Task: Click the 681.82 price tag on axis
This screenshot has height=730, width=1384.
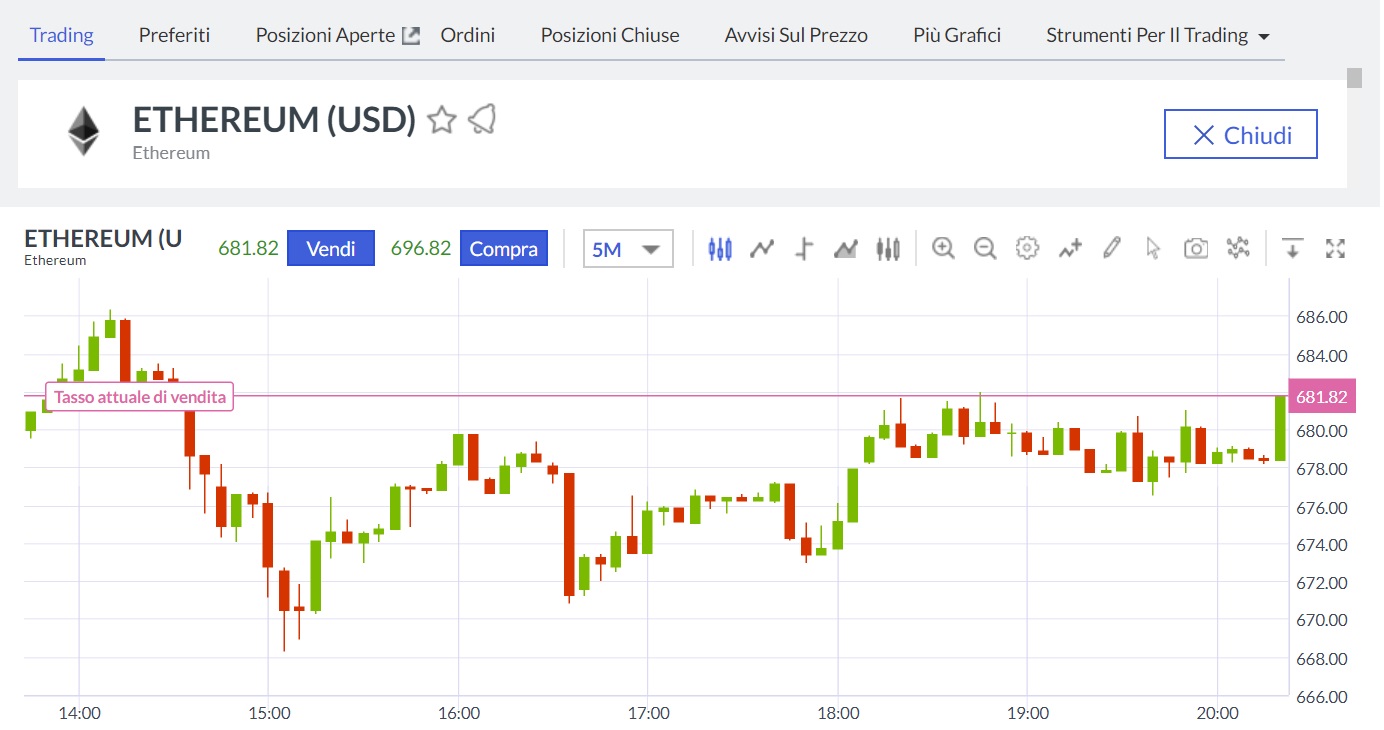Action: (1321, 397)
